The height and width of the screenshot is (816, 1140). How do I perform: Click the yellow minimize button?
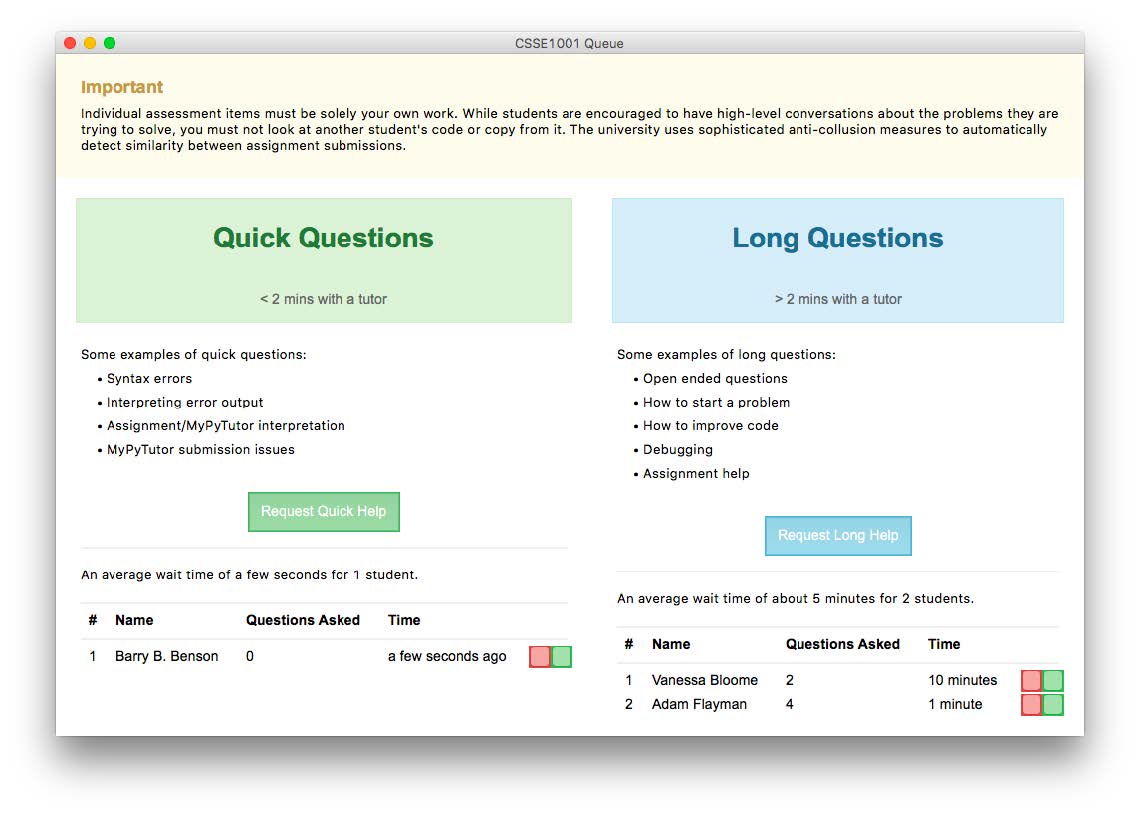click(x=89, y=43)
